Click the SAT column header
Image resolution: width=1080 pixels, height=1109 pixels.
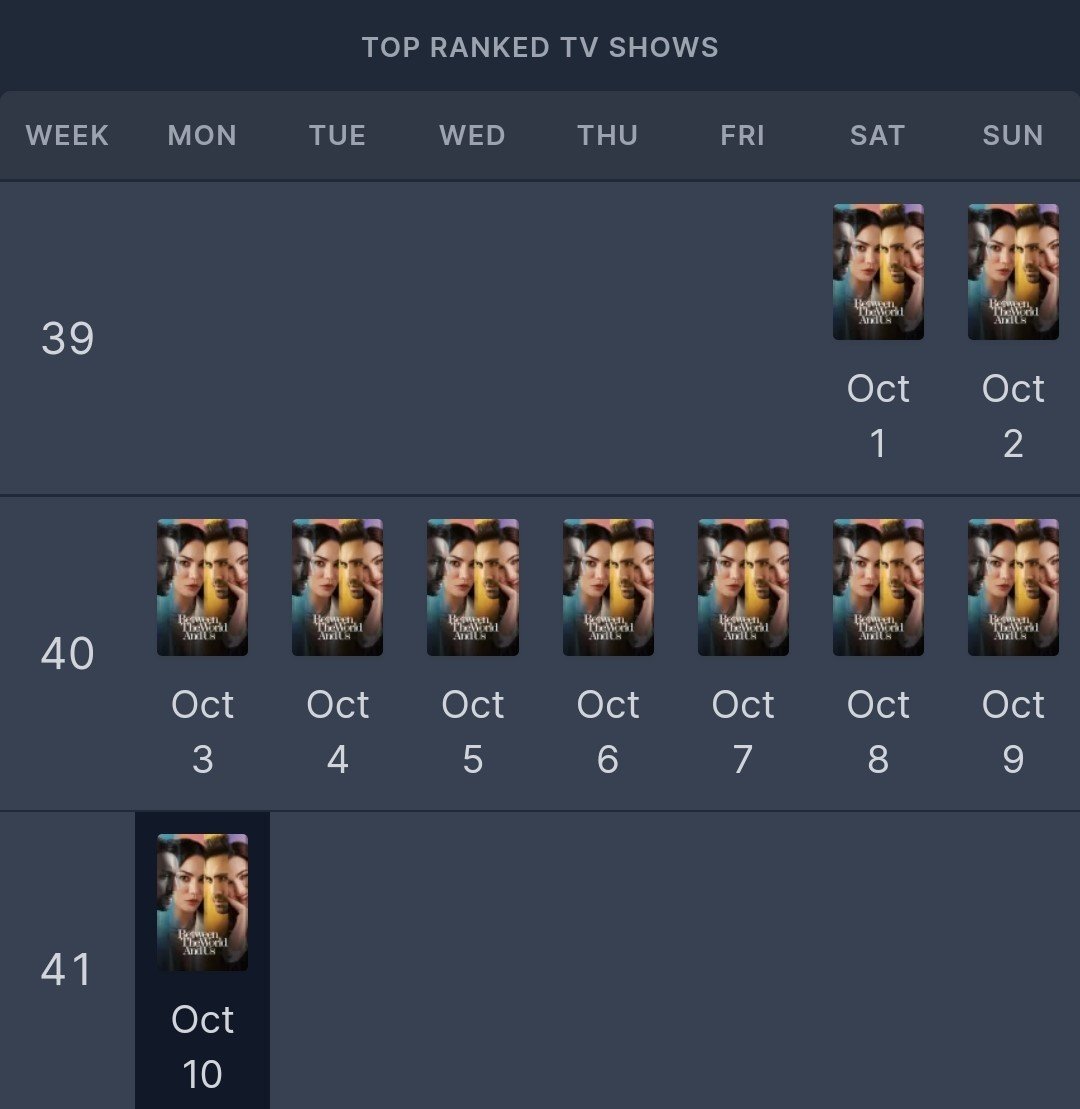877,136
